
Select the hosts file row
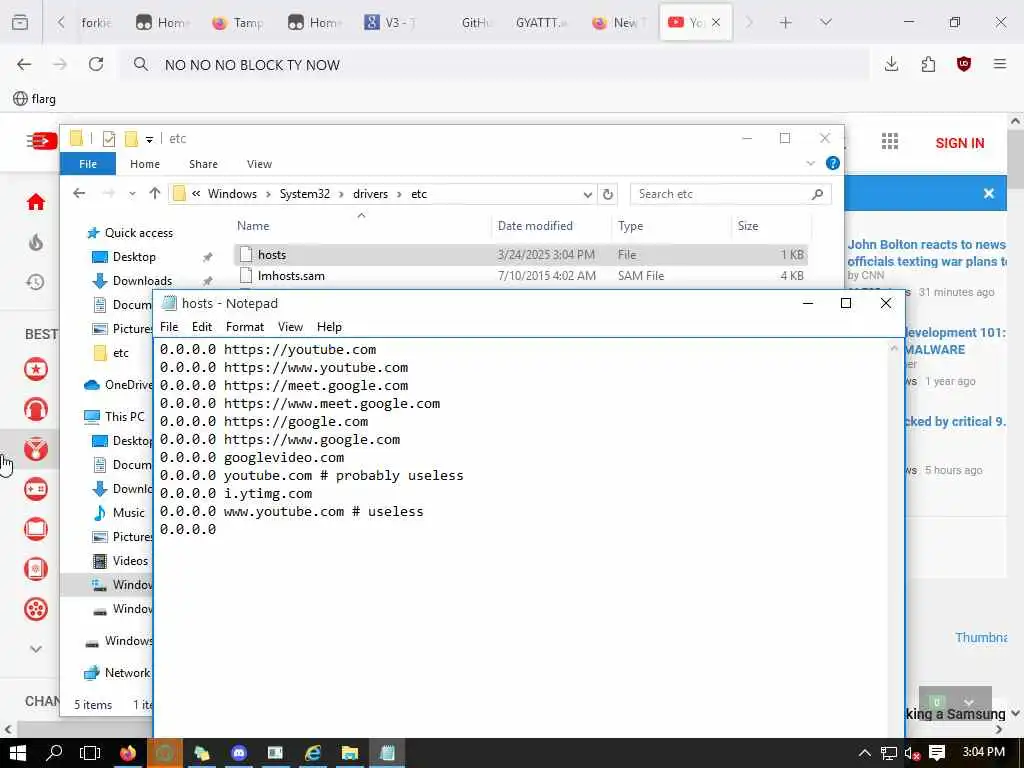pos(520,255)
